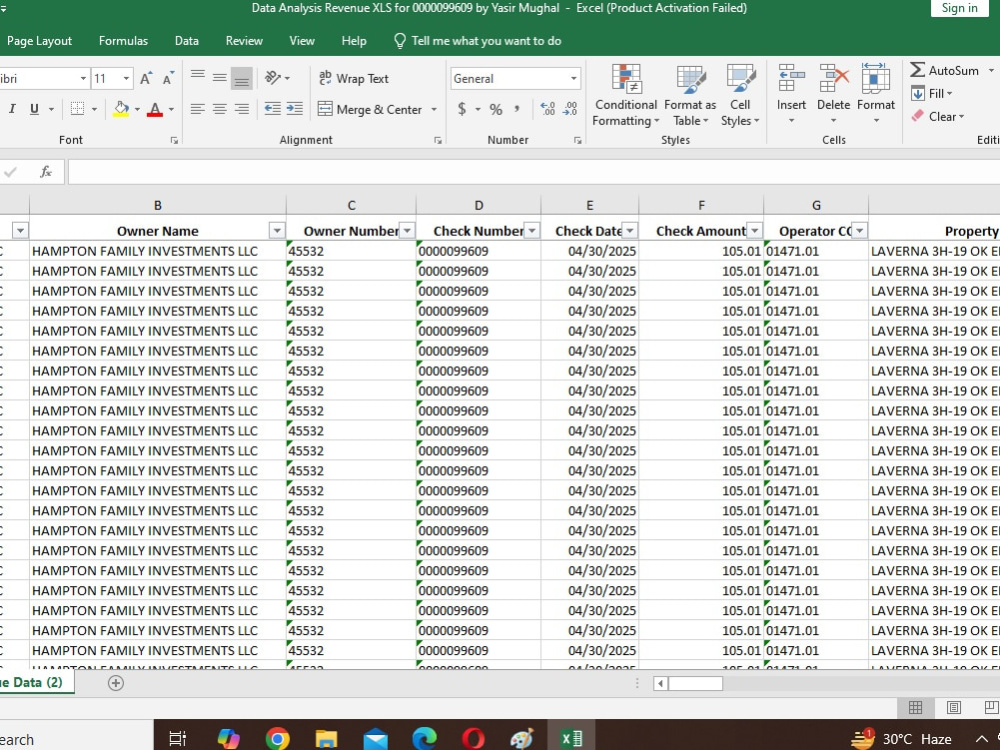Open the Alignment settings dialog launcher

pos(438,140)
